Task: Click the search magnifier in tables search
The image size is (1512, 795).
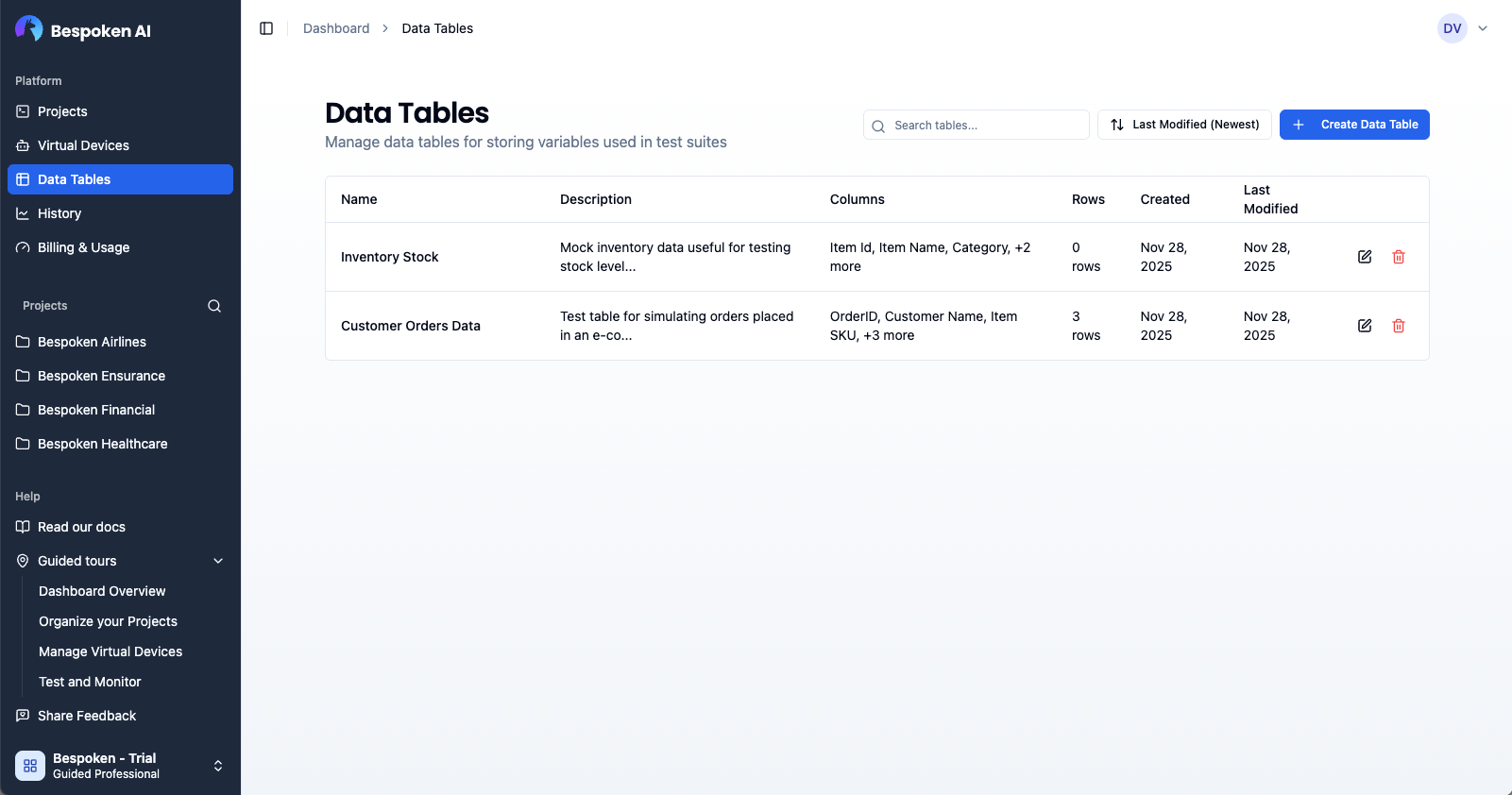Action: click(x=878, y=126)
